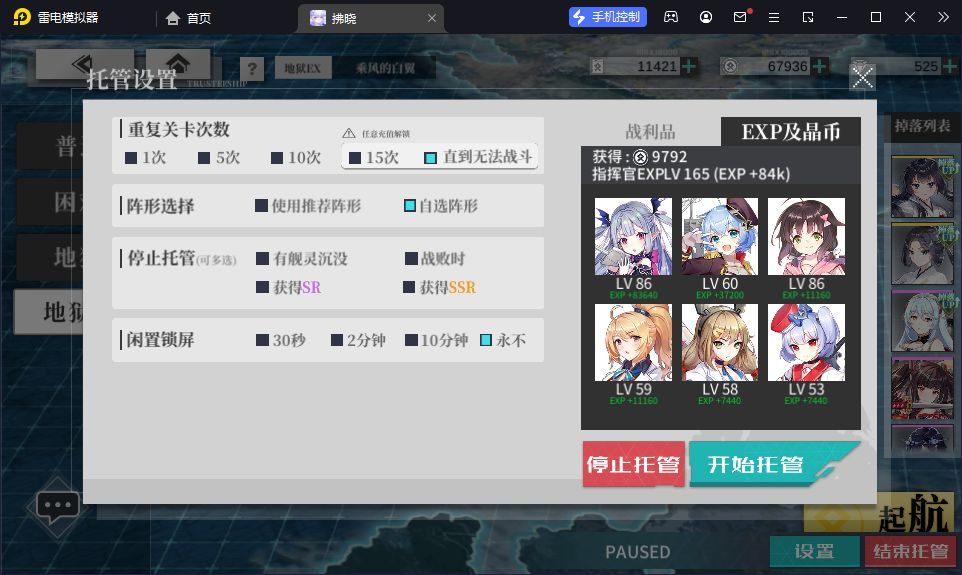Close the 托管设置 dialog with X icon
Image resolution: width=962 pixels, height=575 pixels.
pyautogui.click(x=862, y=78)
